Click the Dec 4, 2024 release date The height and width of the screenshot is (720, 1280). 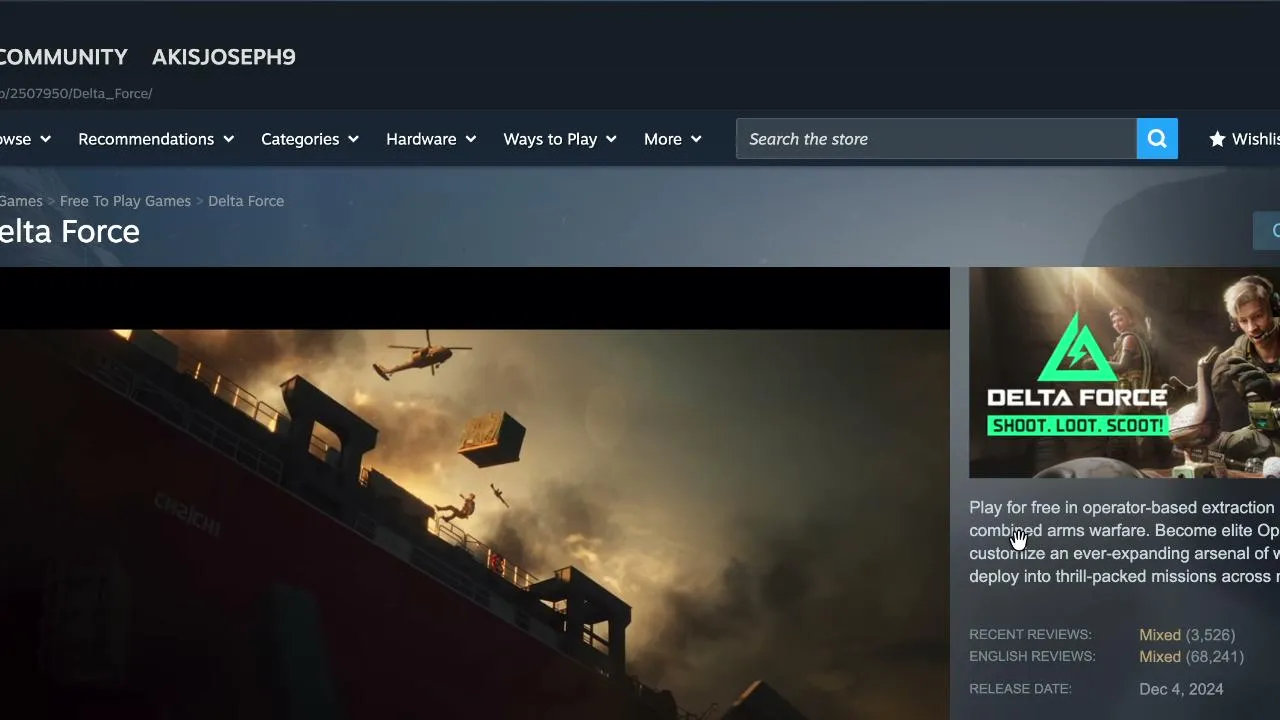coord(1181,689)
